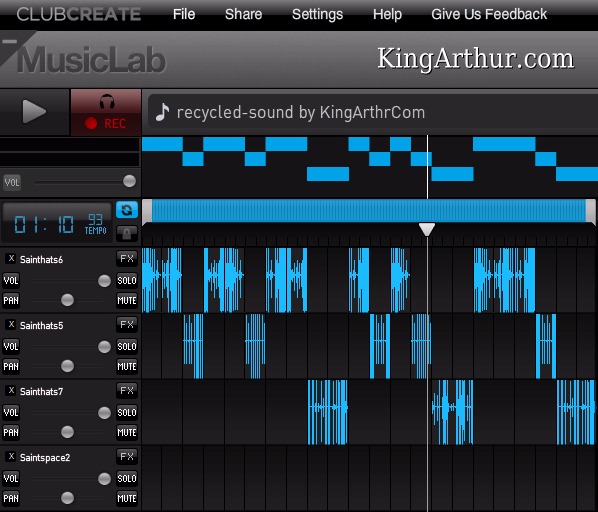Image resolution: width=598 pixels, height=512 pixels.
Task: Click the playhead marker triangle on the timeline
Action: (x=427, y=230)
